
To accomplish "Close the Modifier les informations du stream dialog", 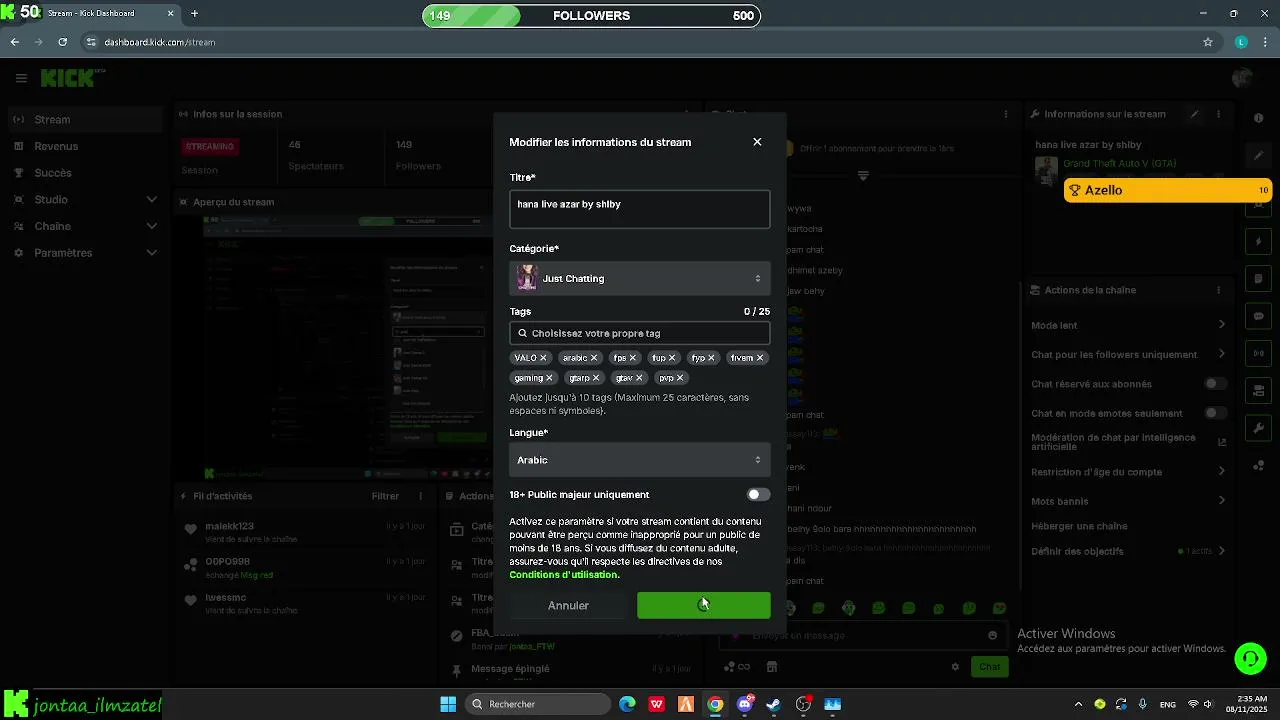I will click(757, 142).
